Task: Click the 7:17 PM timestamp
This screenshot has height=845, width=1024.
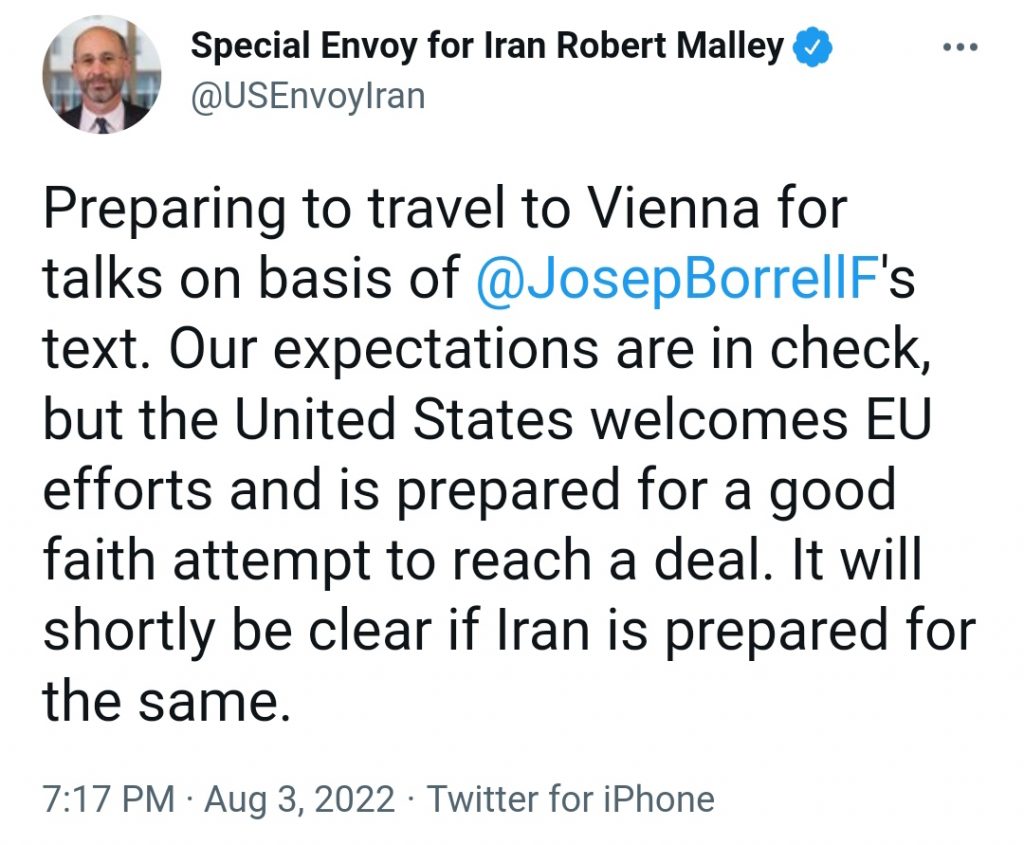Action: (x=109, y=799)
